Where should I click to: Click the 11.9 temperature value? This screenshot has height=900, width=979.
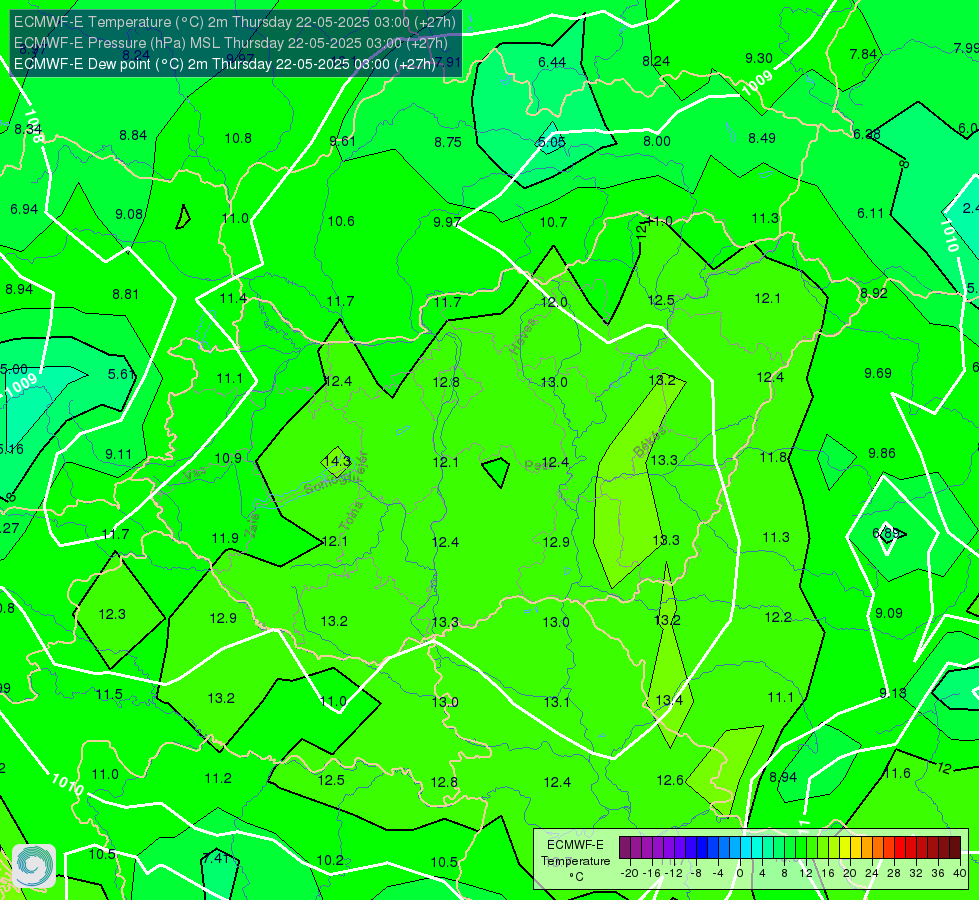tap(225, 538)
